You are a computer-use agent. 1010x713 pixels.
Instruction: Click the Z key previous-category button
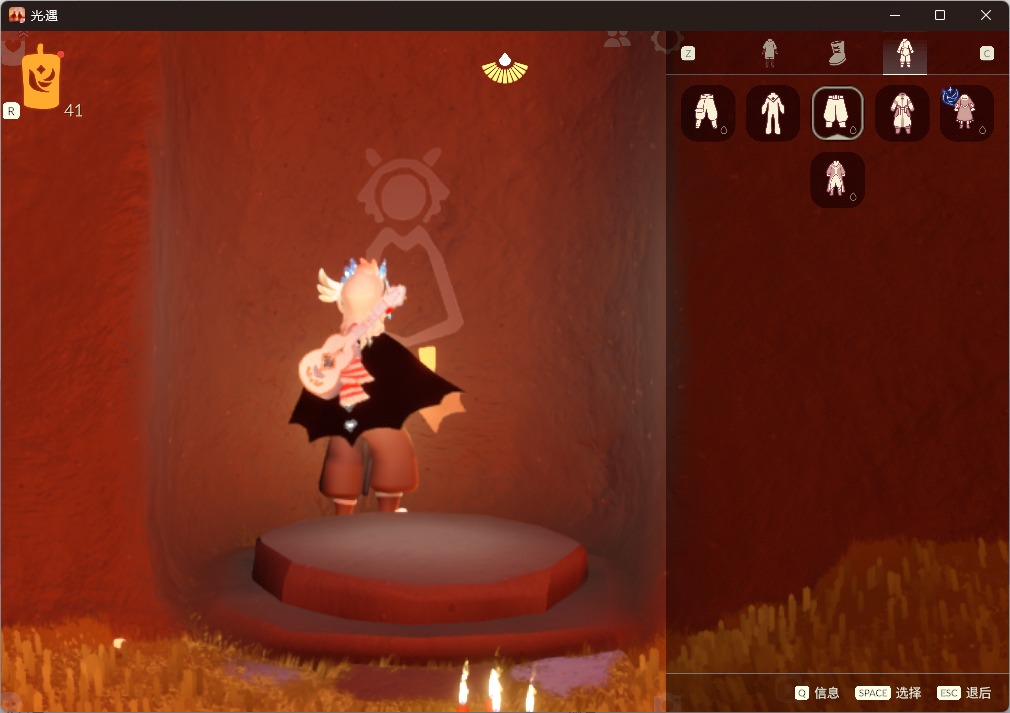[x=688, y=53]
